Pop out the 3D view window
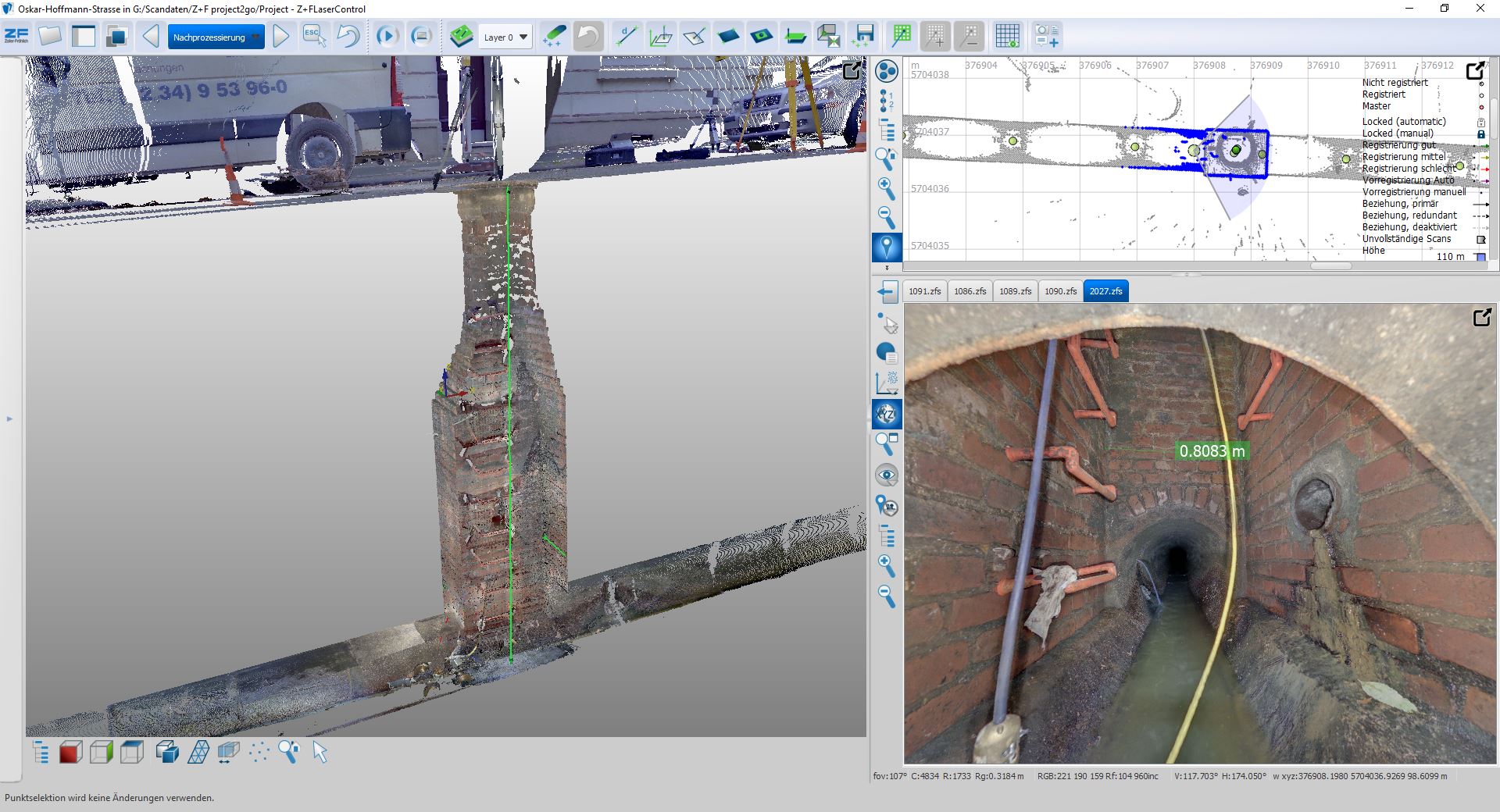The width and height of the screenshot is (1500, 812). [852, 71]
